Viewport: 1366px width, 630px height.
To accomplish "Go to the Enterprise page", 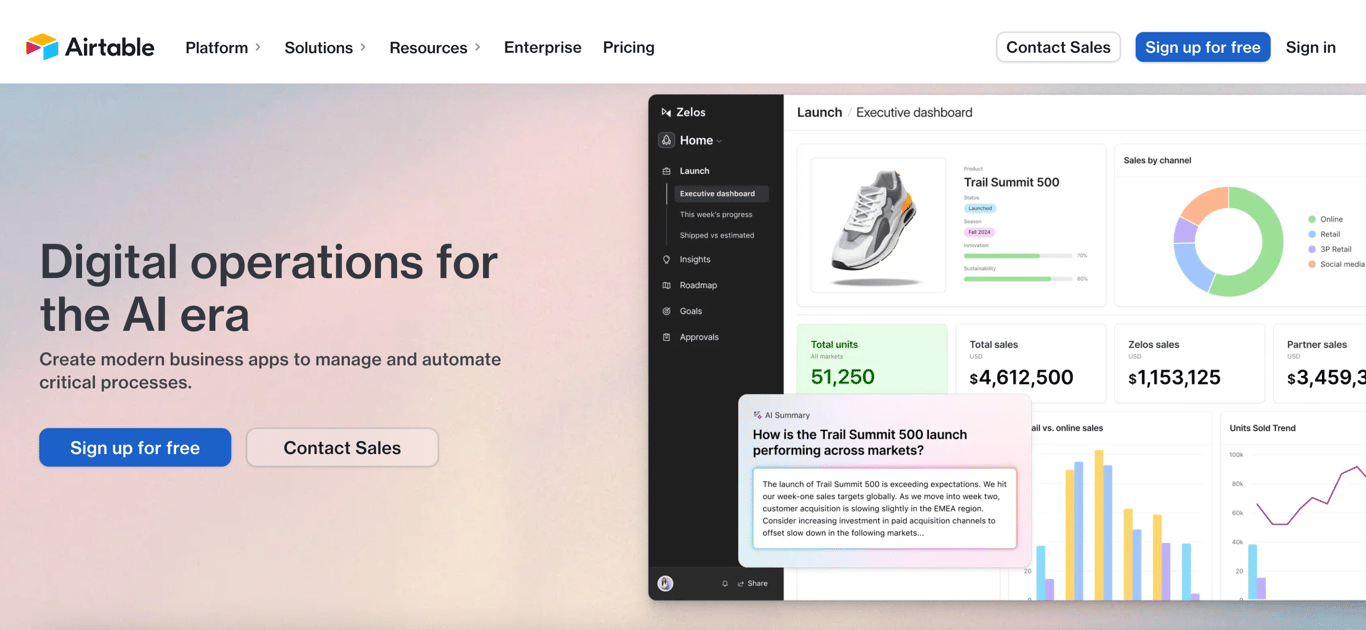I will 542,47.
